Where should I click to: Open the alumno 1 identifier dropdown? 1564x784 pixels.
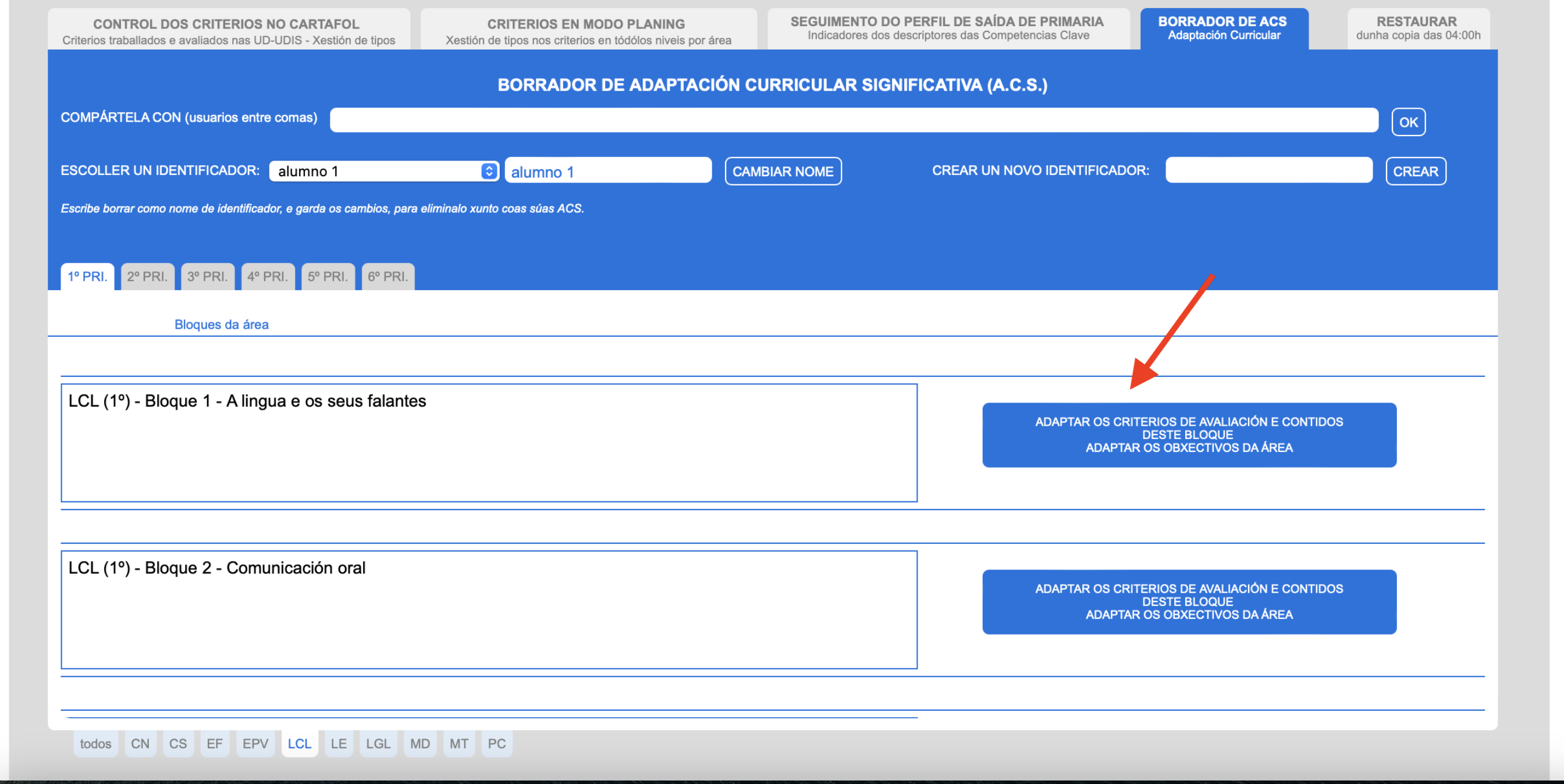click(x=383, y=171)
